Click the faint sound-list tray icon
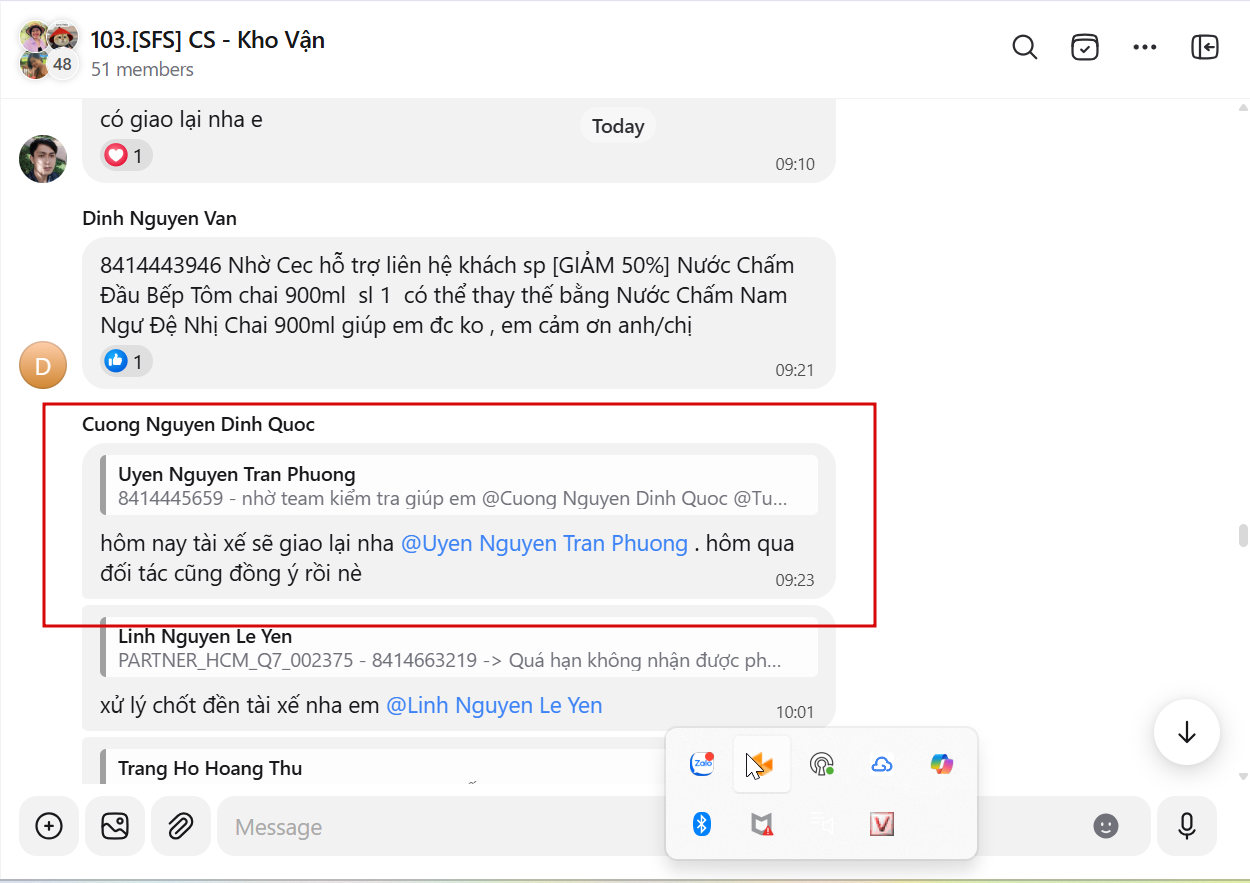The width and height of the screenshot is (1250, 883). [822, 824]
